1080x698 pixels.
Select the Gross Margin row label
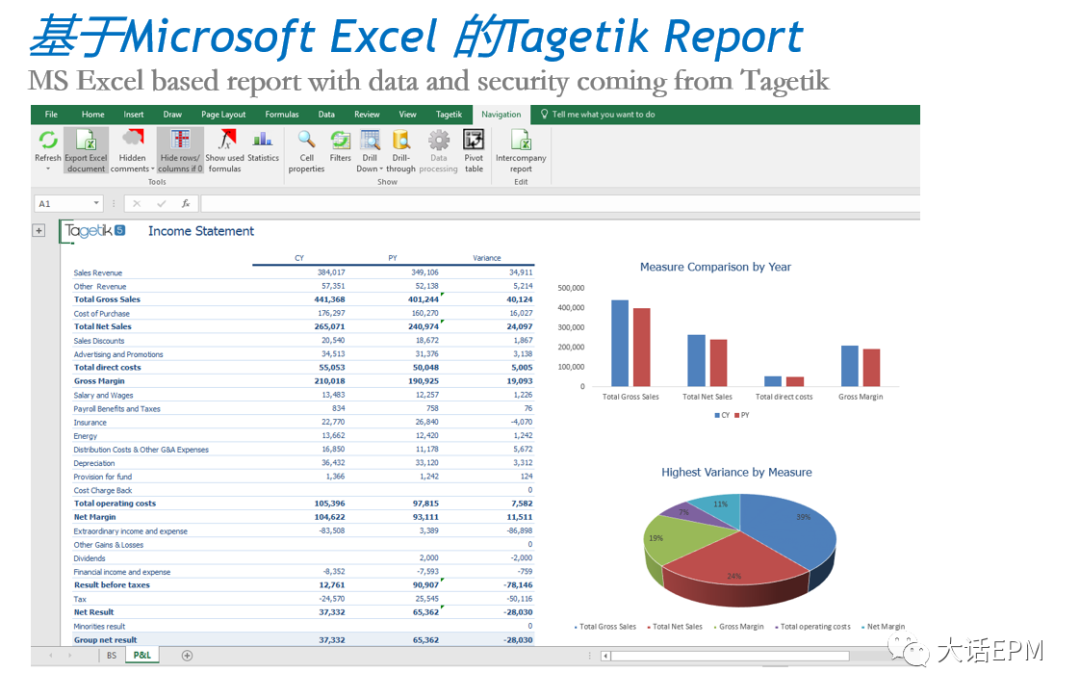click(x=99, y=381)
